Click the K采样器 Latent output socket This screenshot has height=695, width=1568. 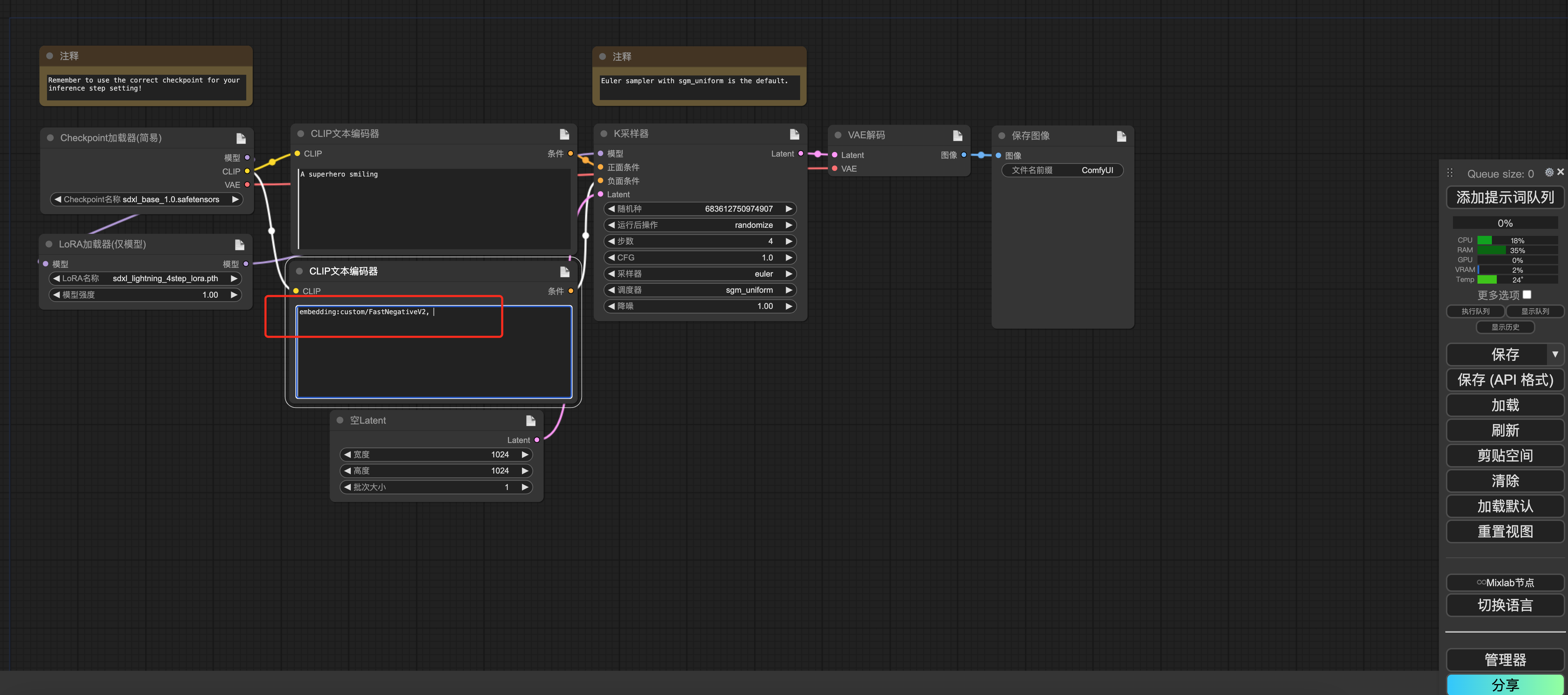[x=800, y=153]
